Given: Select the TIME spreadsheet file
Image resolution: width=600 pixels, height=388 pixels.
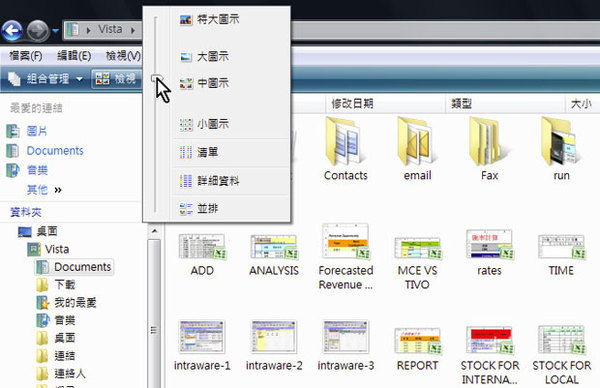Looking at the screenshot, I should 561,254.
